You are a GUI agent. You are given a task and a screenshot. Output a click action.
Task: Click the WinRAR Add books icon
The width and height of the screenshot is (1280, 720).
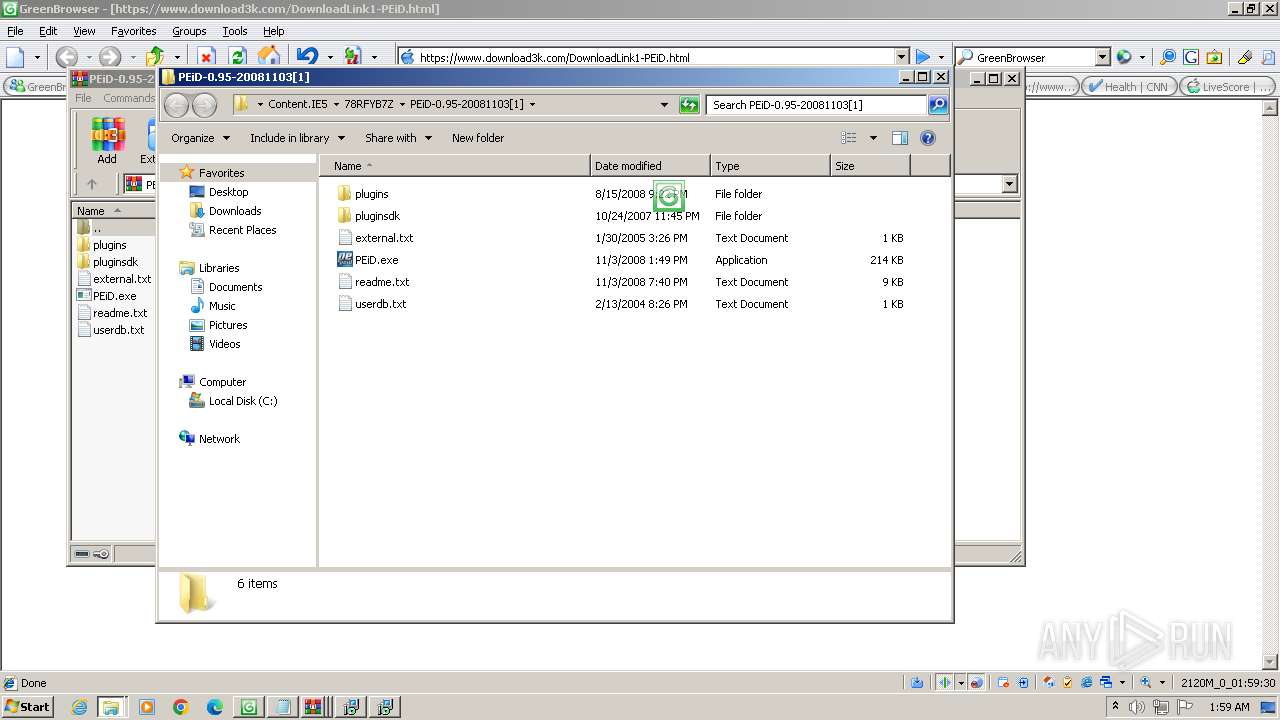(x=107, y=134)
